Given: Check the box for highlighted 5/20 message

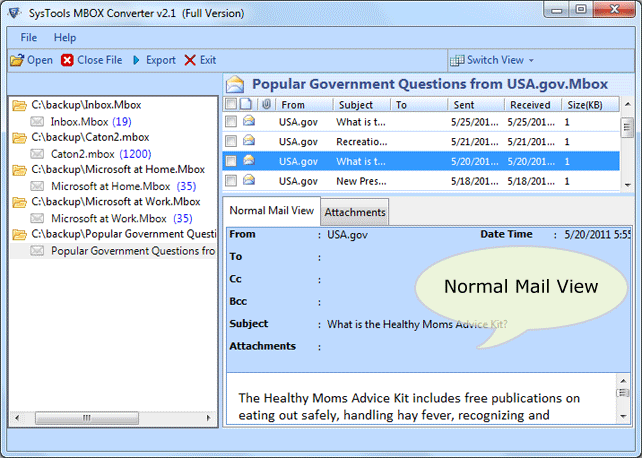Looking at the screenshot, I should [x=231, y=161].
